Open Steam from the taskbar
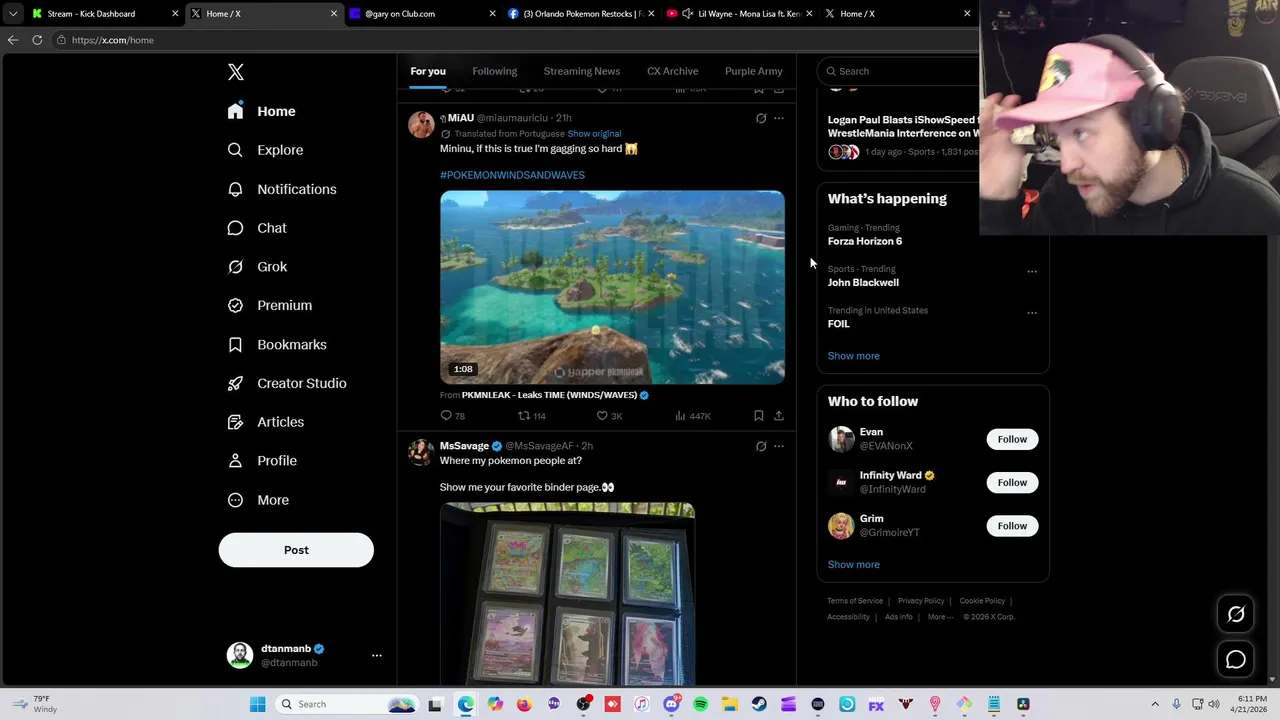 [x=759, y=705]
